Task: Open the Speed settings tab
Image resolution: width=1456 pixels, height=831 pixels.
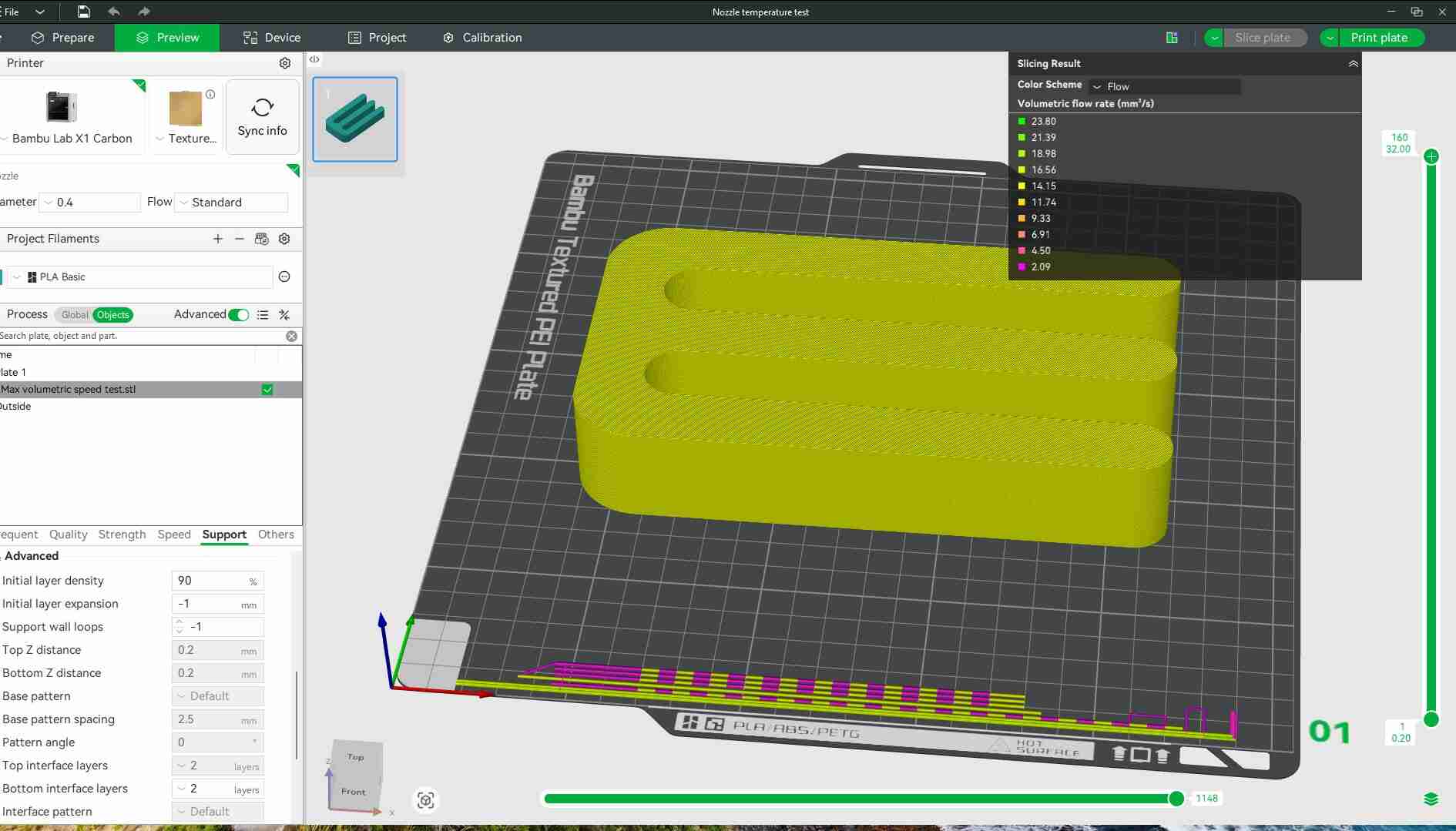Action: (173, 534)
